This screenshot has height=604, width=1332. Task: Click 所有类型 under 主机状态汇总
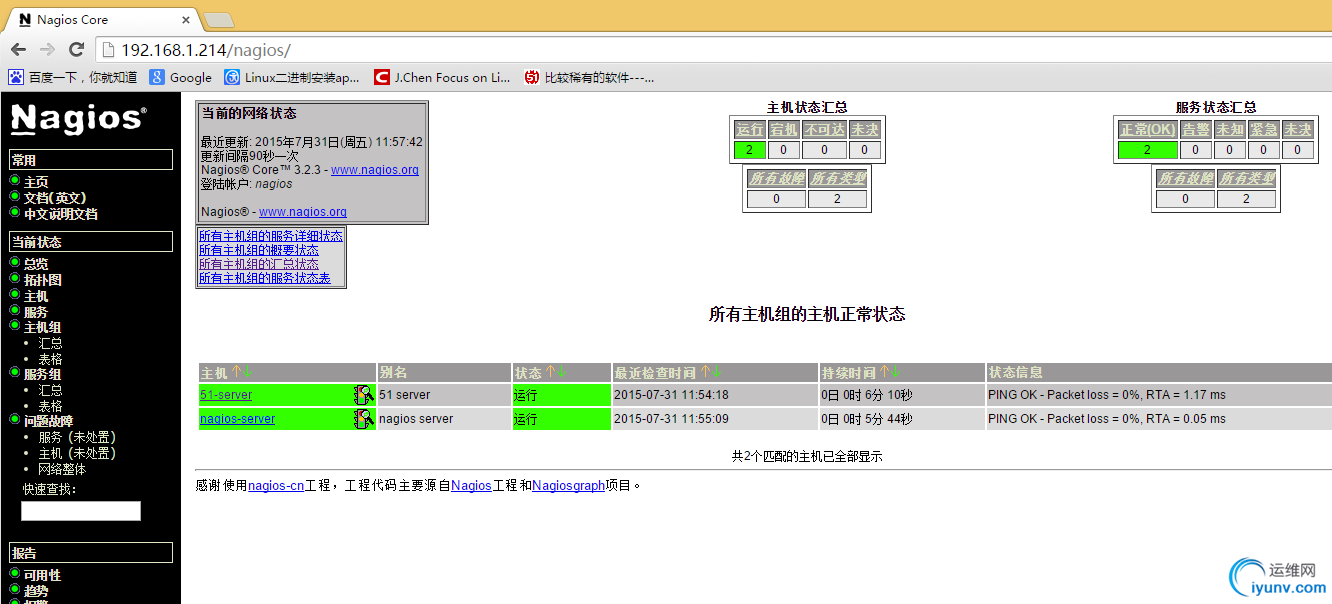pyautogui.click(x=836, y=178)
